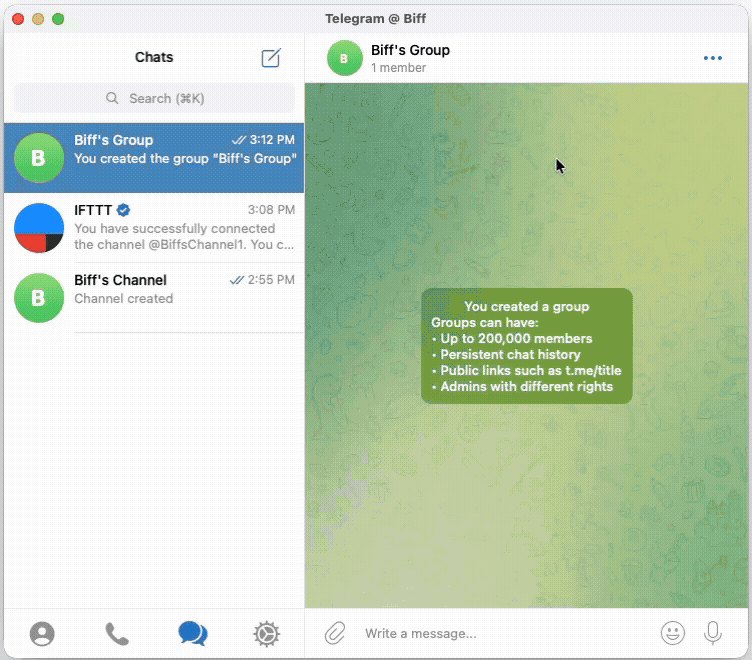Click the Biff's Channel green avatar
The width and height of the screenshot is (752, 660).
pos(39,298)
